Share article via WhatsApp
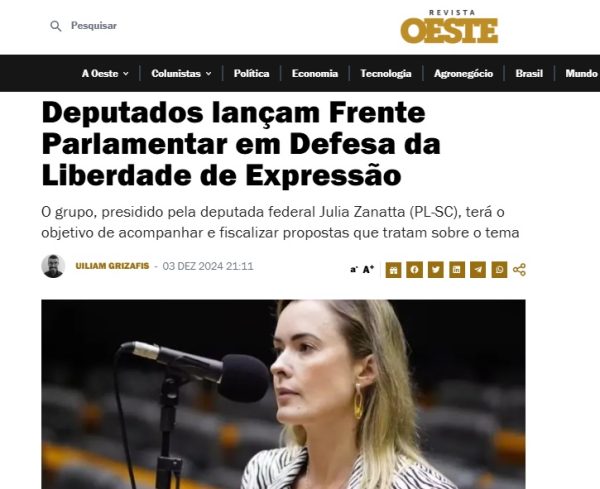600x489 pixels. pos(499,270)
